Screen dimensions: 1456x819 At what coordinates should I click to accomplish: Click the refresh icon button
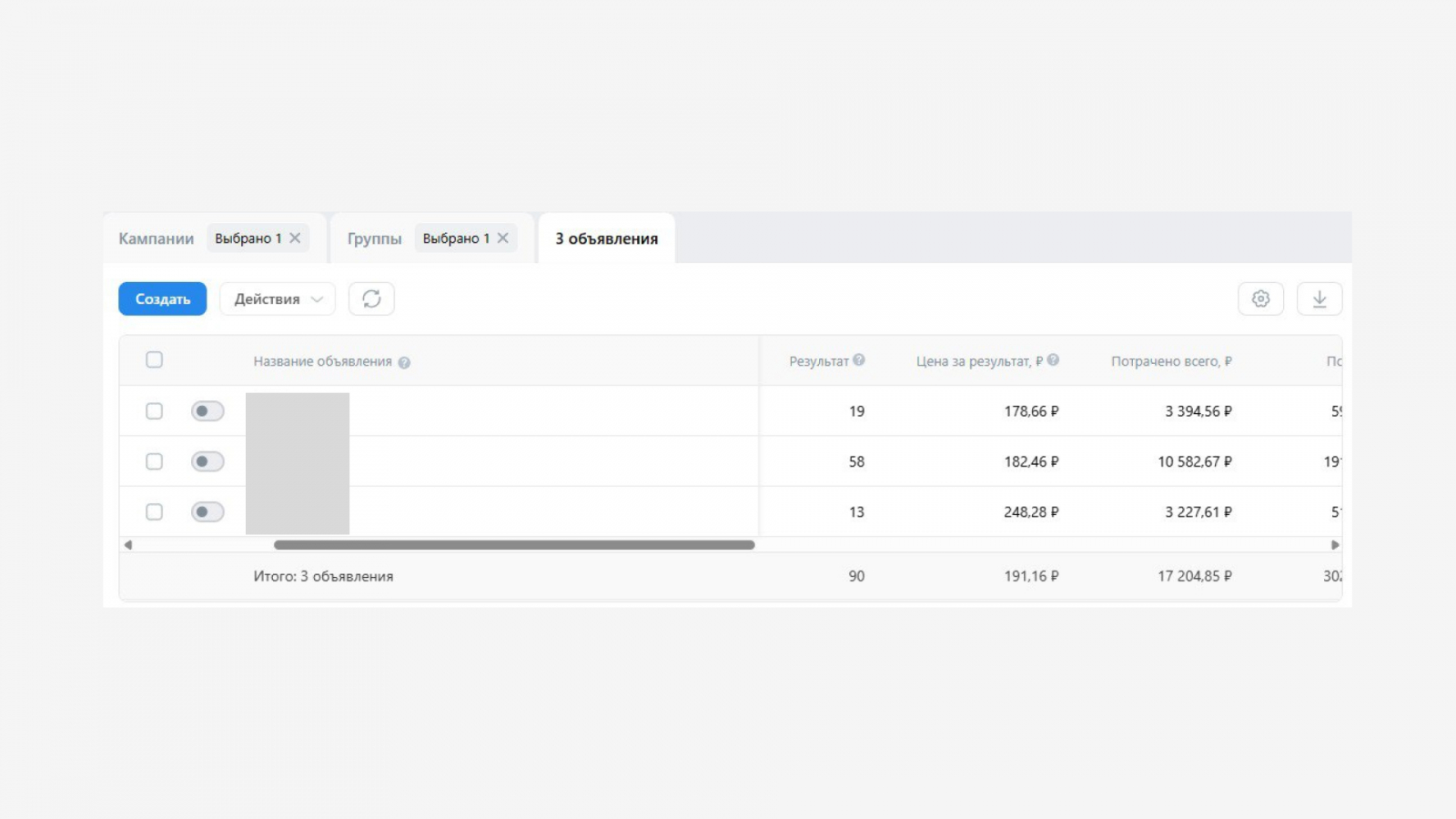tap(371, 298)
